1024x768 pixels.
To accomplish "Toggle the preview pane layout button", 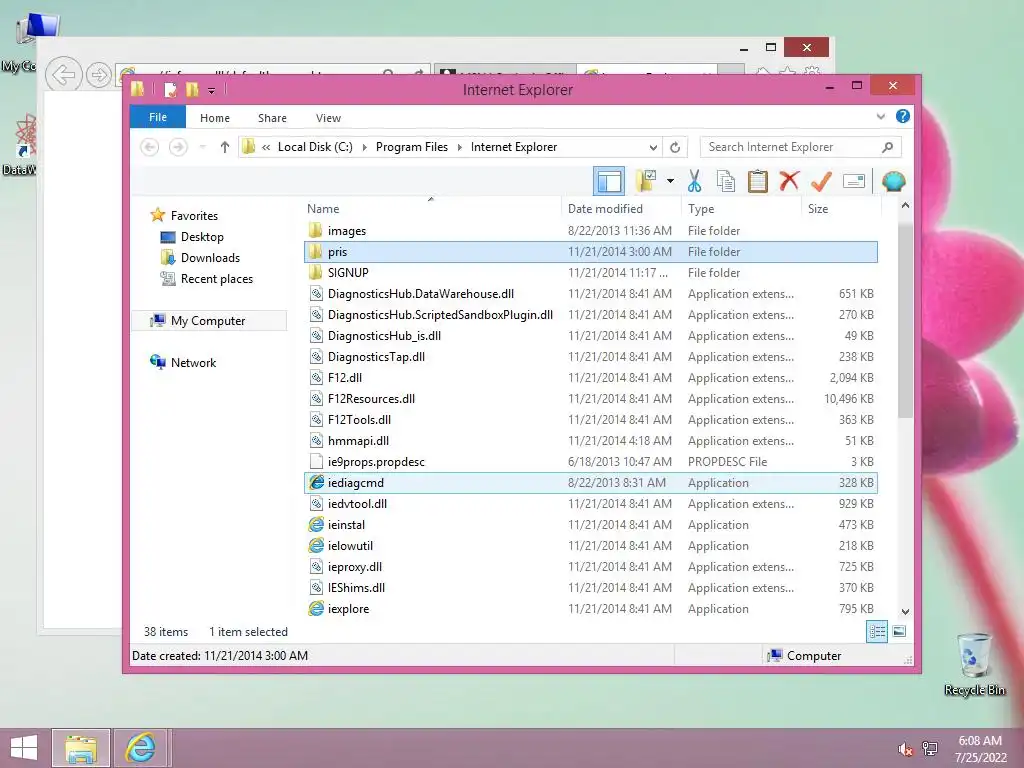I will point(609,182).
